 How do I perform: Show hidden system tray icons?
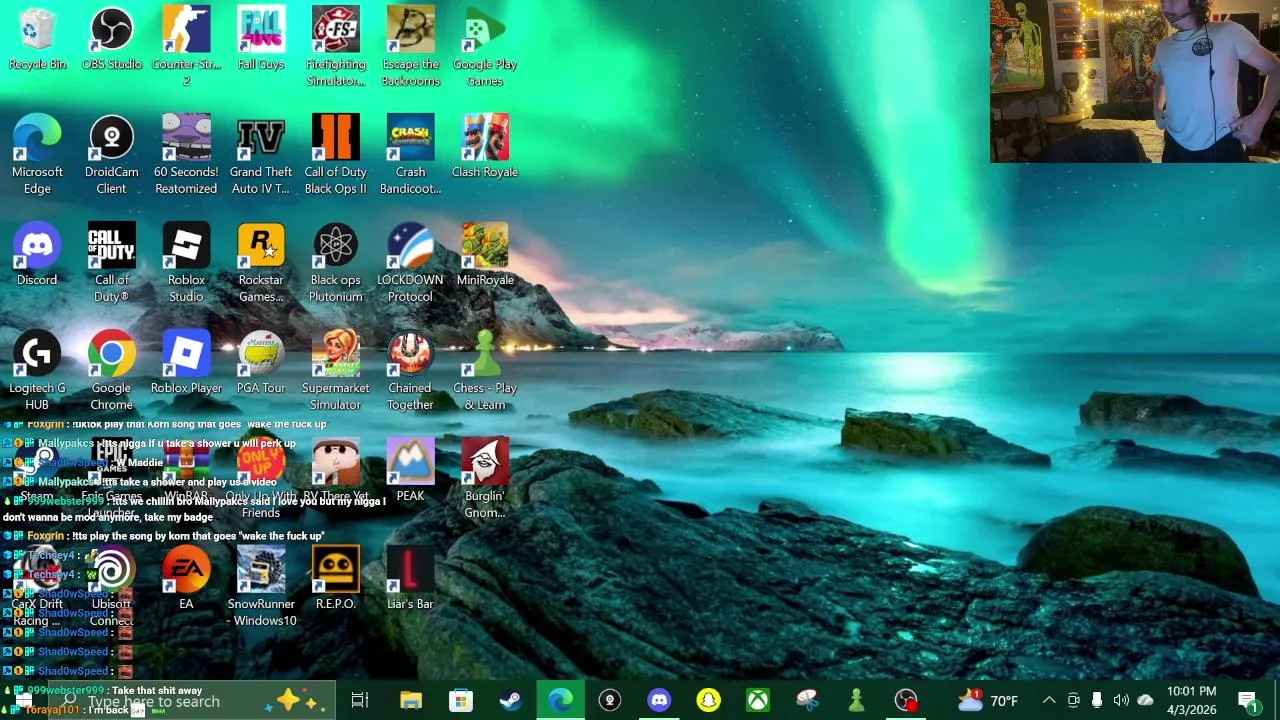[x=1049, y=701]
